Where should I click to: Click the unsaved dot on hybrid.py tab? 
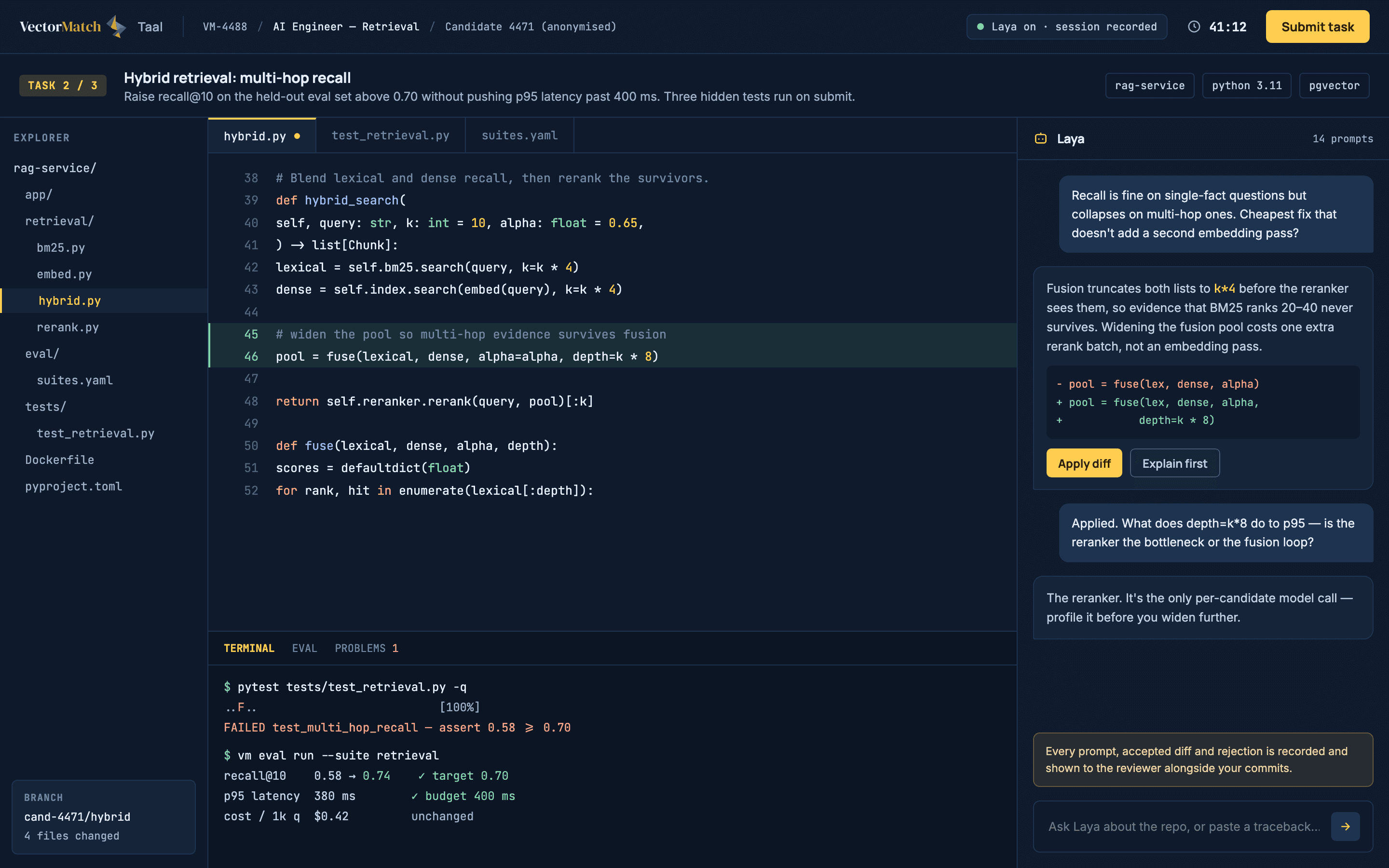pos(297,136)
